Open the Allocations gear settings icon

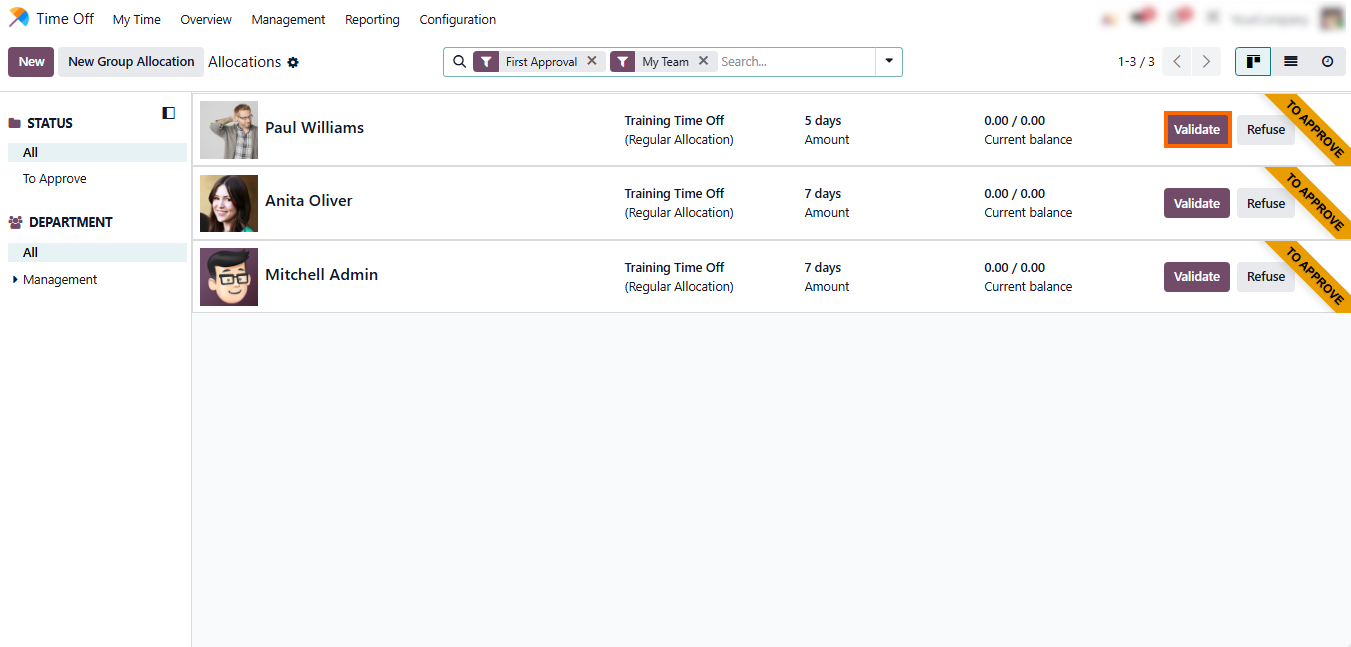293,62
